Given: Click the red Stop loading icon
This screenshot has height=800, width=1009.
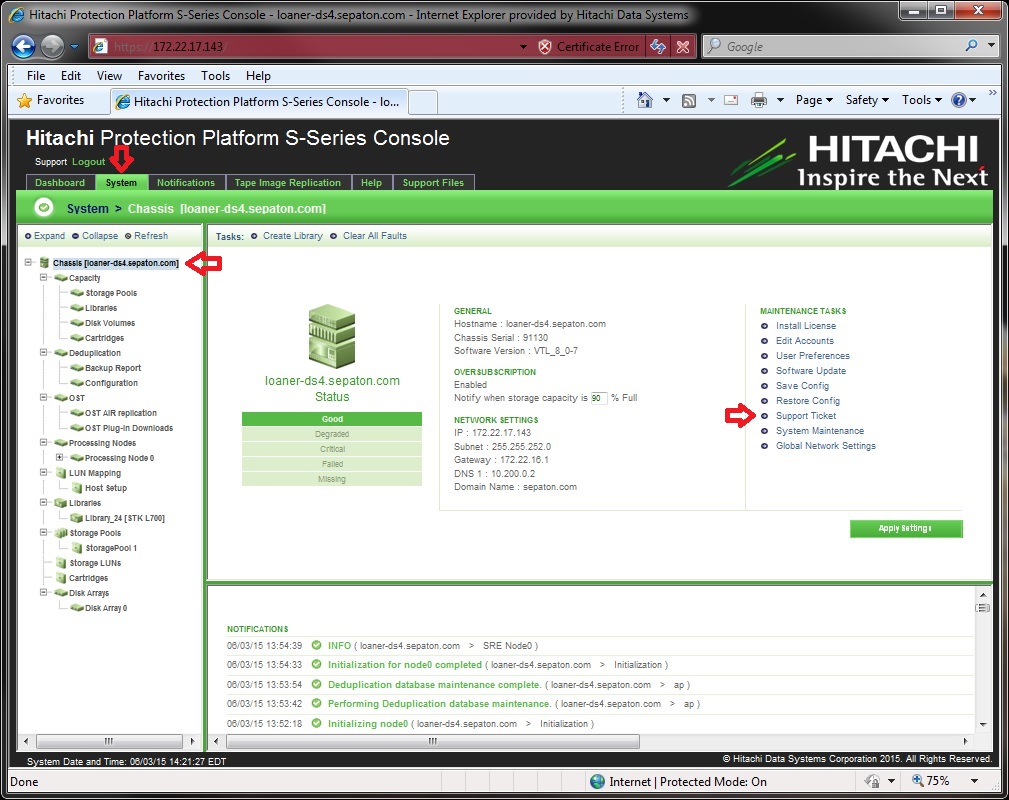Looking at the screenshot, I should (x=683, y=46).
